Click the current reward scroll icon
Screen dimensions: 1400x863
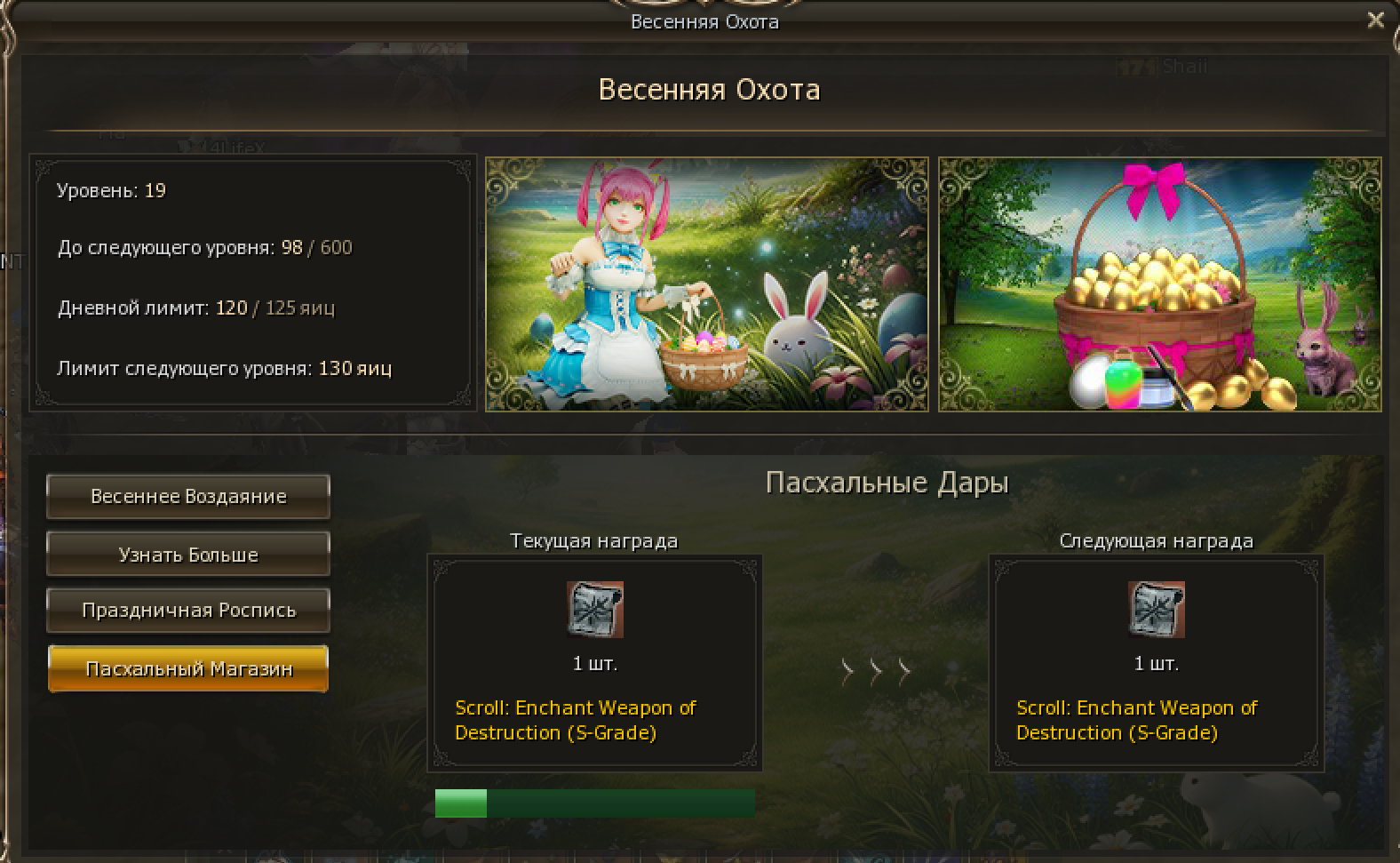coord(594,610)
